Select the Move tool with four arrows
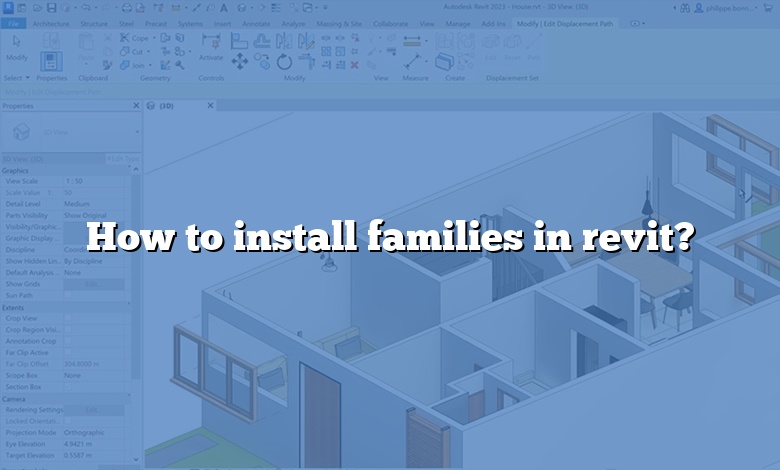Image resolution: width=780 pixels, height=470 pixels. click(239, 62)
